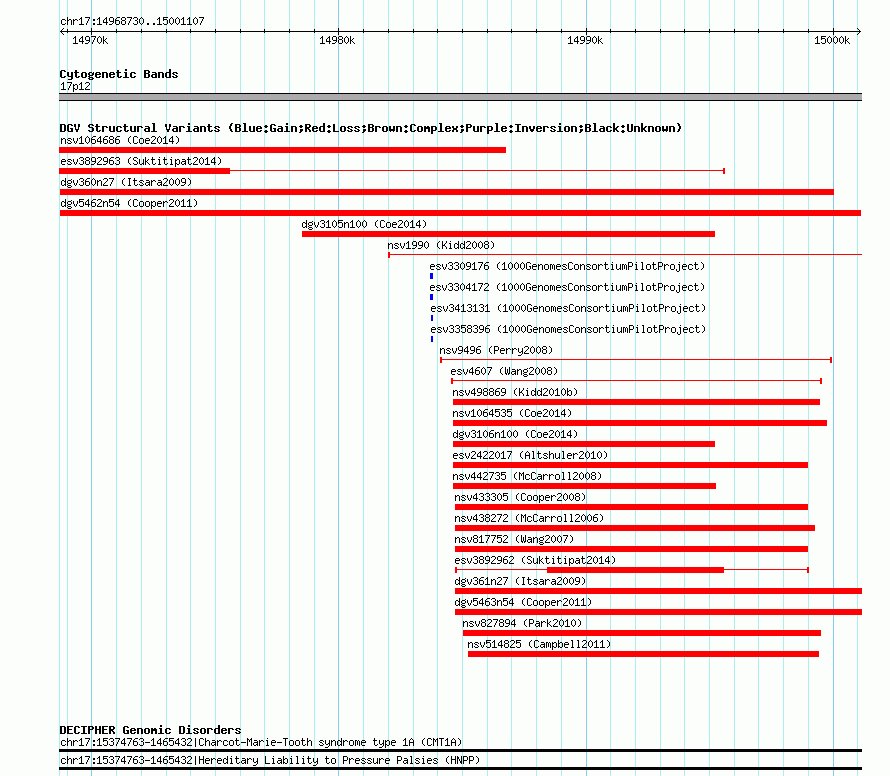Click the 17p12 band label
The width and height of the screenshot is (890, 776).
pos(75,87)
